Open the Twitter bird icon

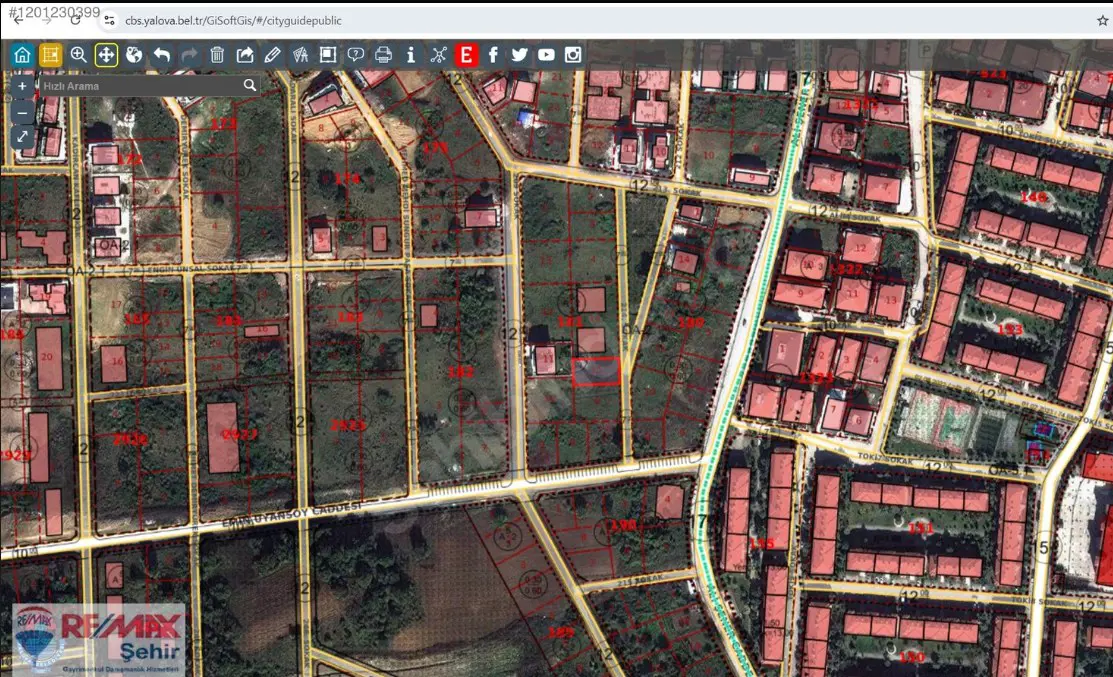[x=520, y=55]
